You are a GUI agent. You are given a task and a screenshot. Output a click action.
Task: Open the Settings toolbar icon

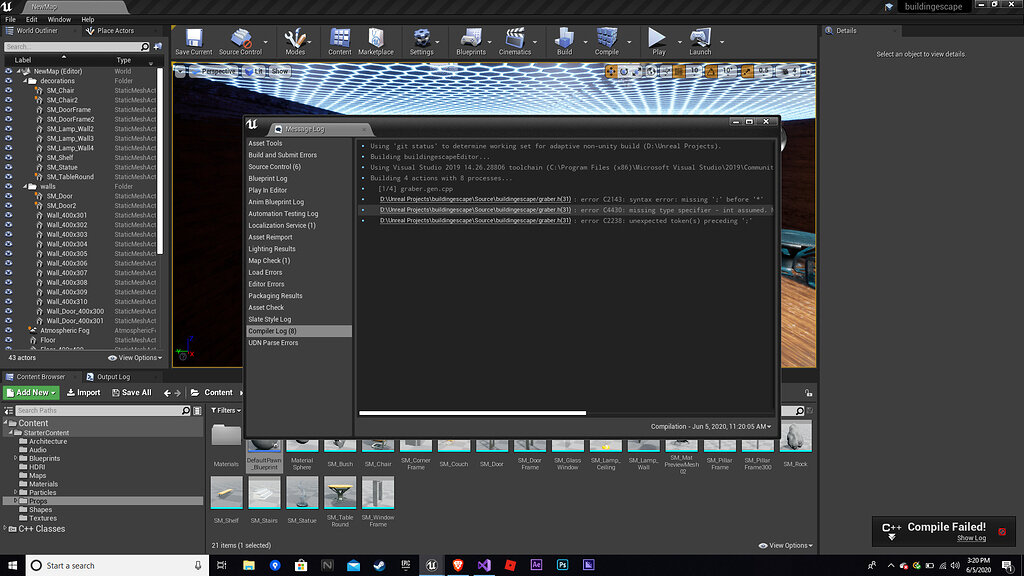coord(422,41)
